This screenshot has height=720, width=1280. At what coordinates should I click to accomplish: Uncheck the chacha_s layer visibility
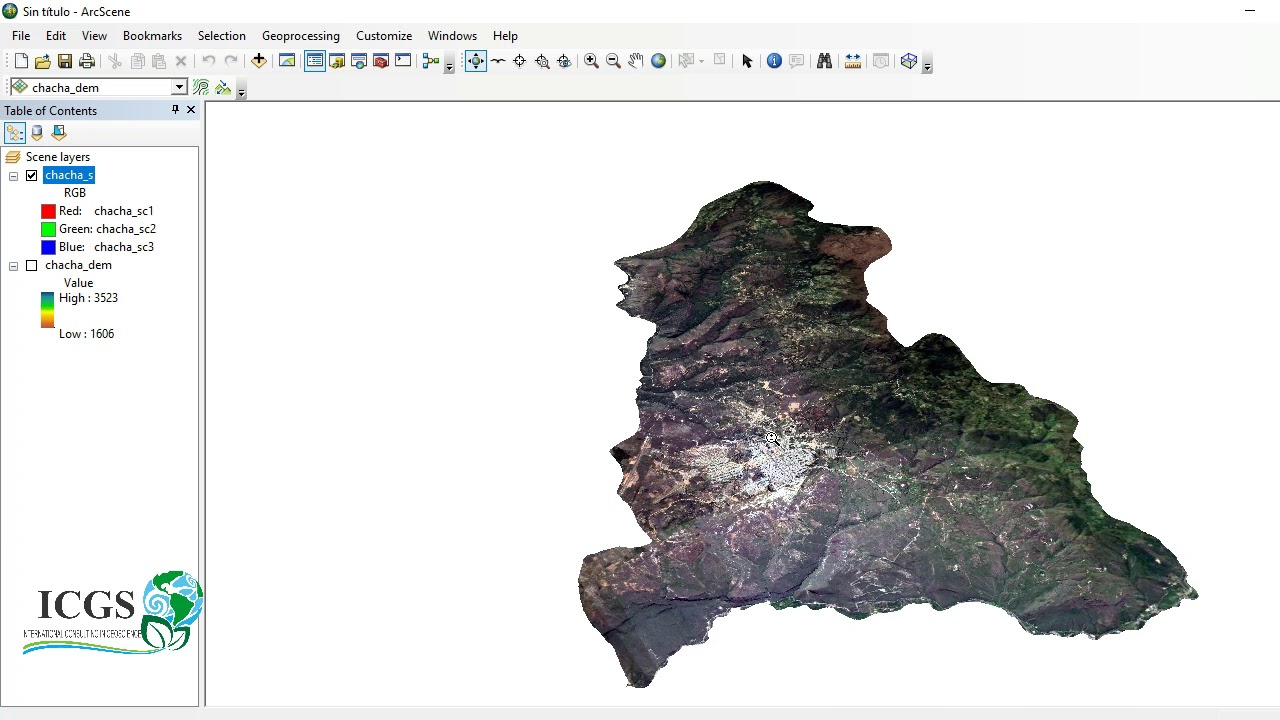pyautogui.click(x=31, y=175)
